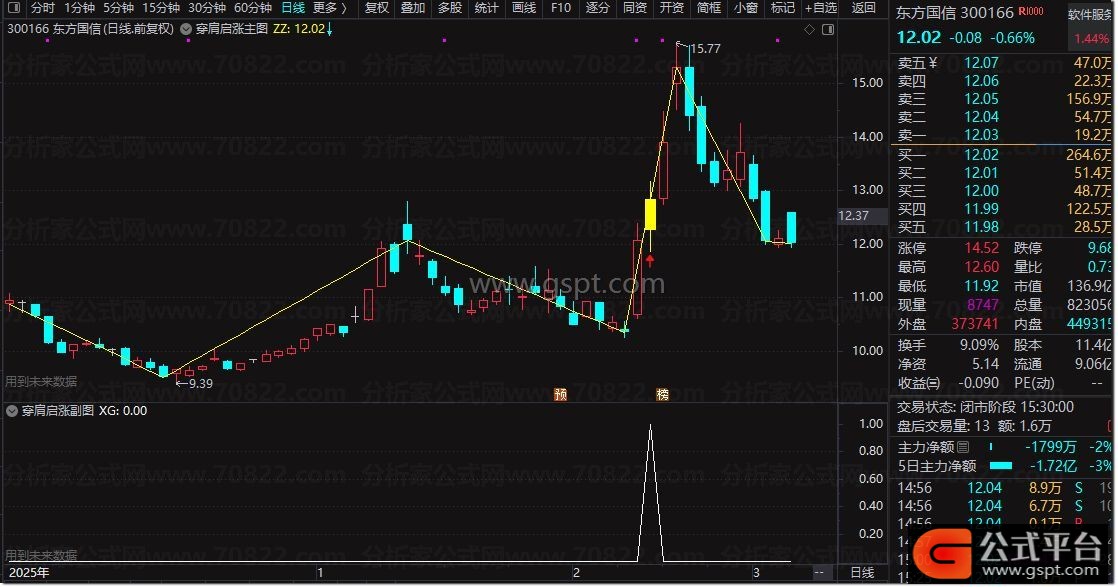Click the 榜 marker icon on chart
Screen dimensions: 1118x587
[662, 395]
